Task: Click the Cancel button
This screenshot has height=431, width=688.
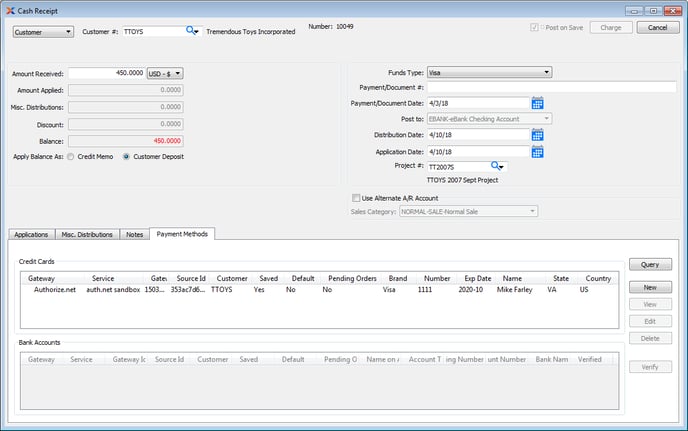Action: tap(657, 27)
